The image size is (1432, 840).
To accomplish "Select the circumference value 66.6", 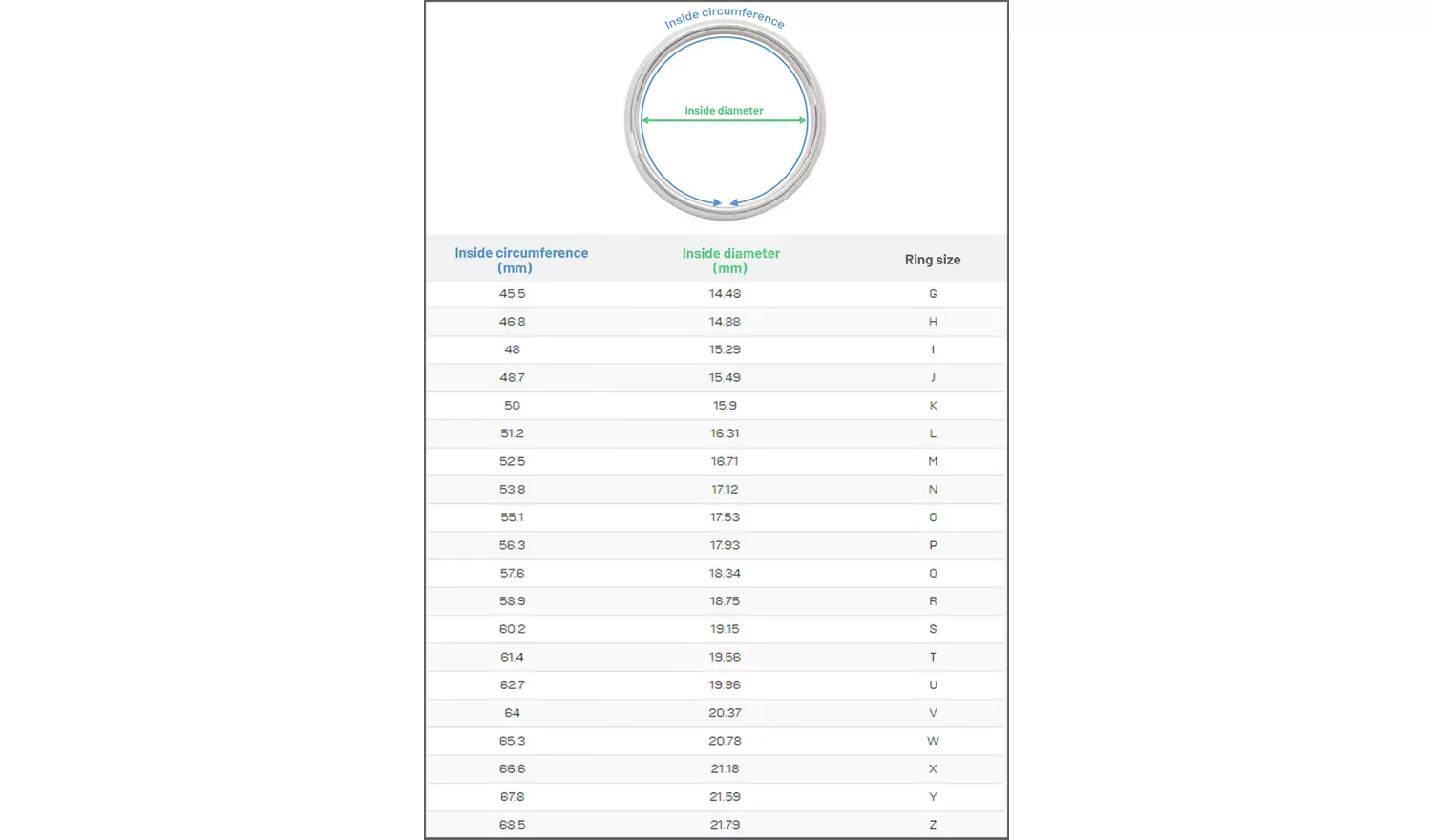I will pyautogui.click(x=512, y=768).
